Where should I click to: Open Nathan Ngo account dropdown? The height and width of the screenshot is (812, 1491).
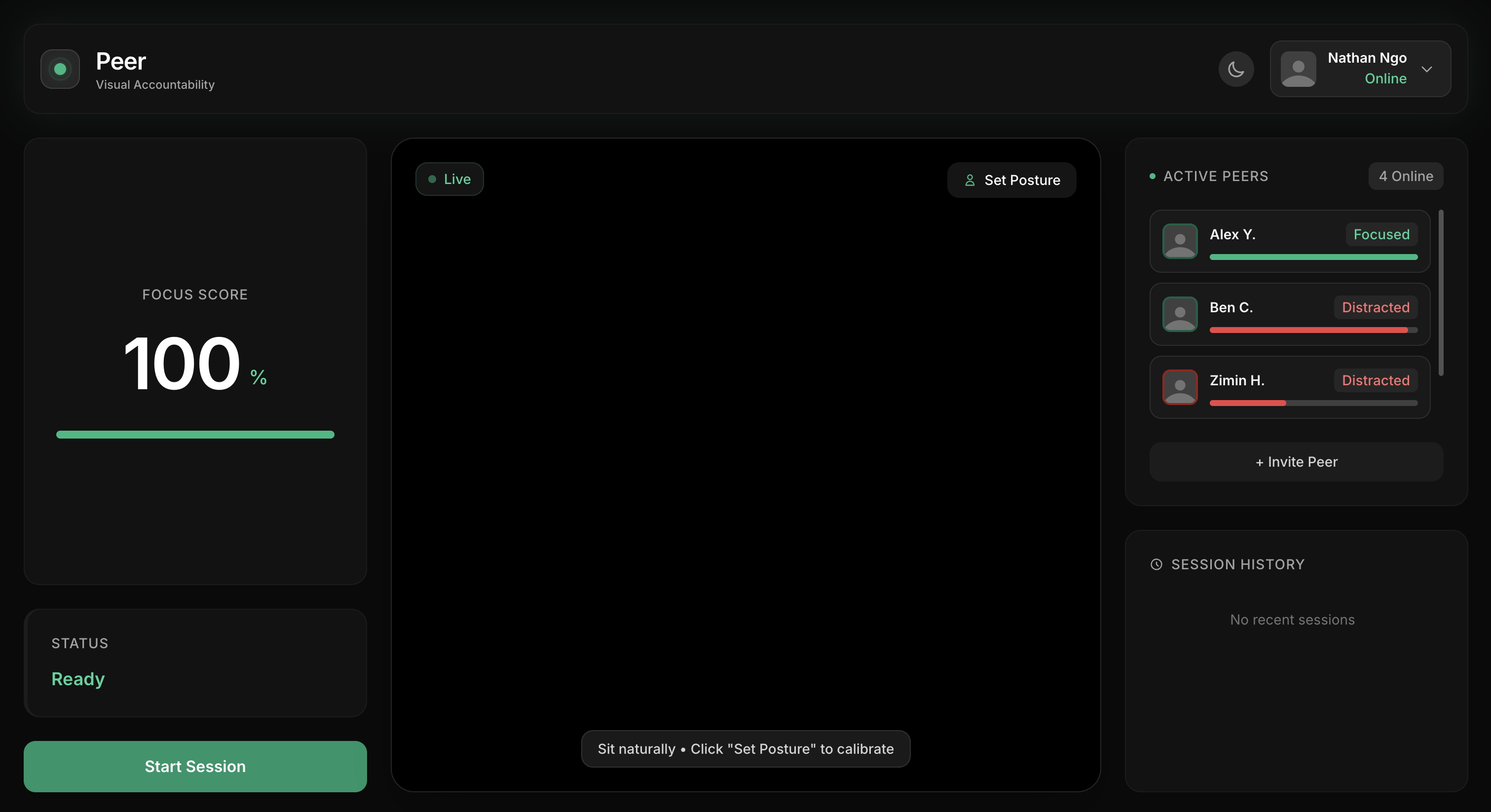(1366, 58)
